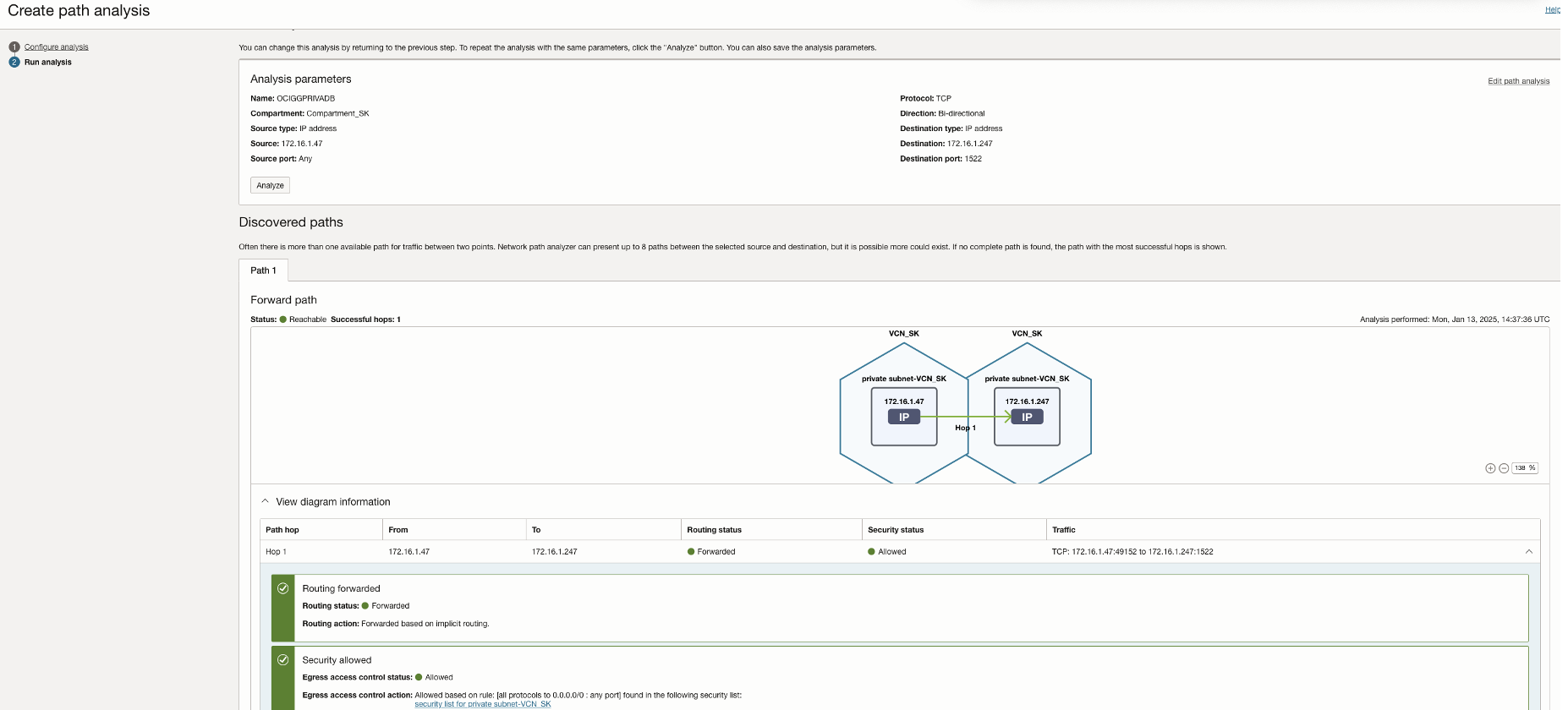This screenshot has width=1568, height=710.
Task: Open security list for private subnet-VCN_SK
Action: click(x=483, y=704)
